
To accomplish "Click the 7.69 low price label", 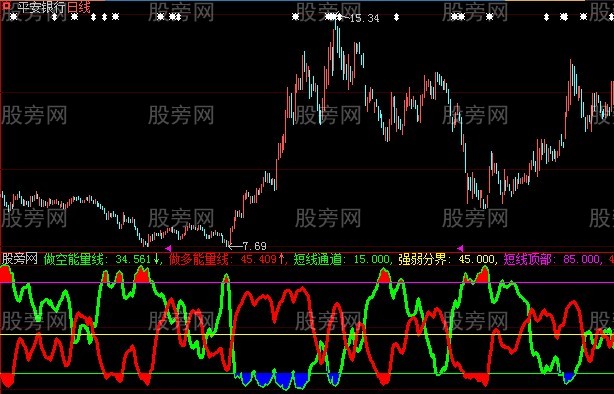I will [255, 246].
